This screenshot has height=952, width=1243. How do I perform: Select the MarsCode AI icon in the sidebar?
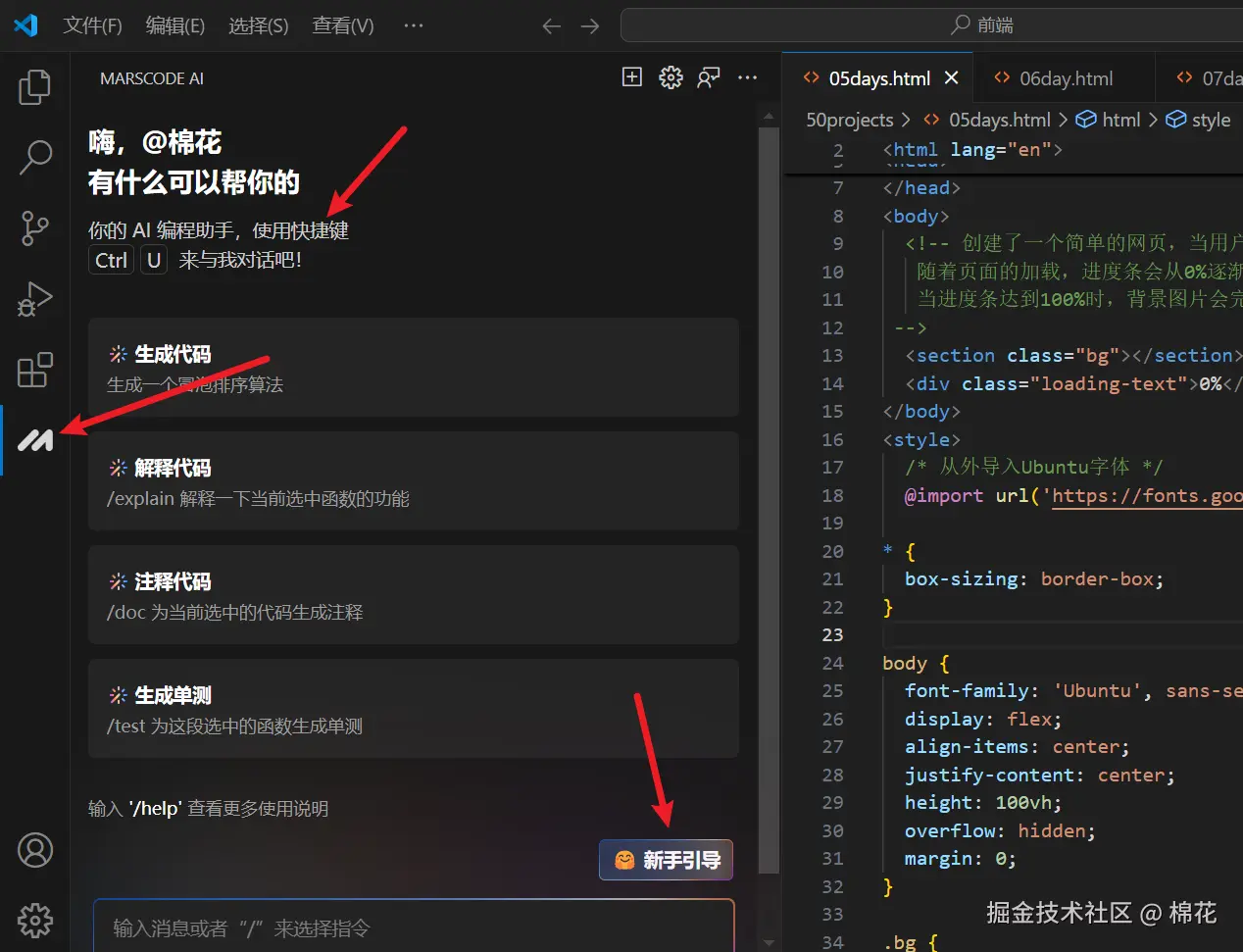(x=35, y=440)
